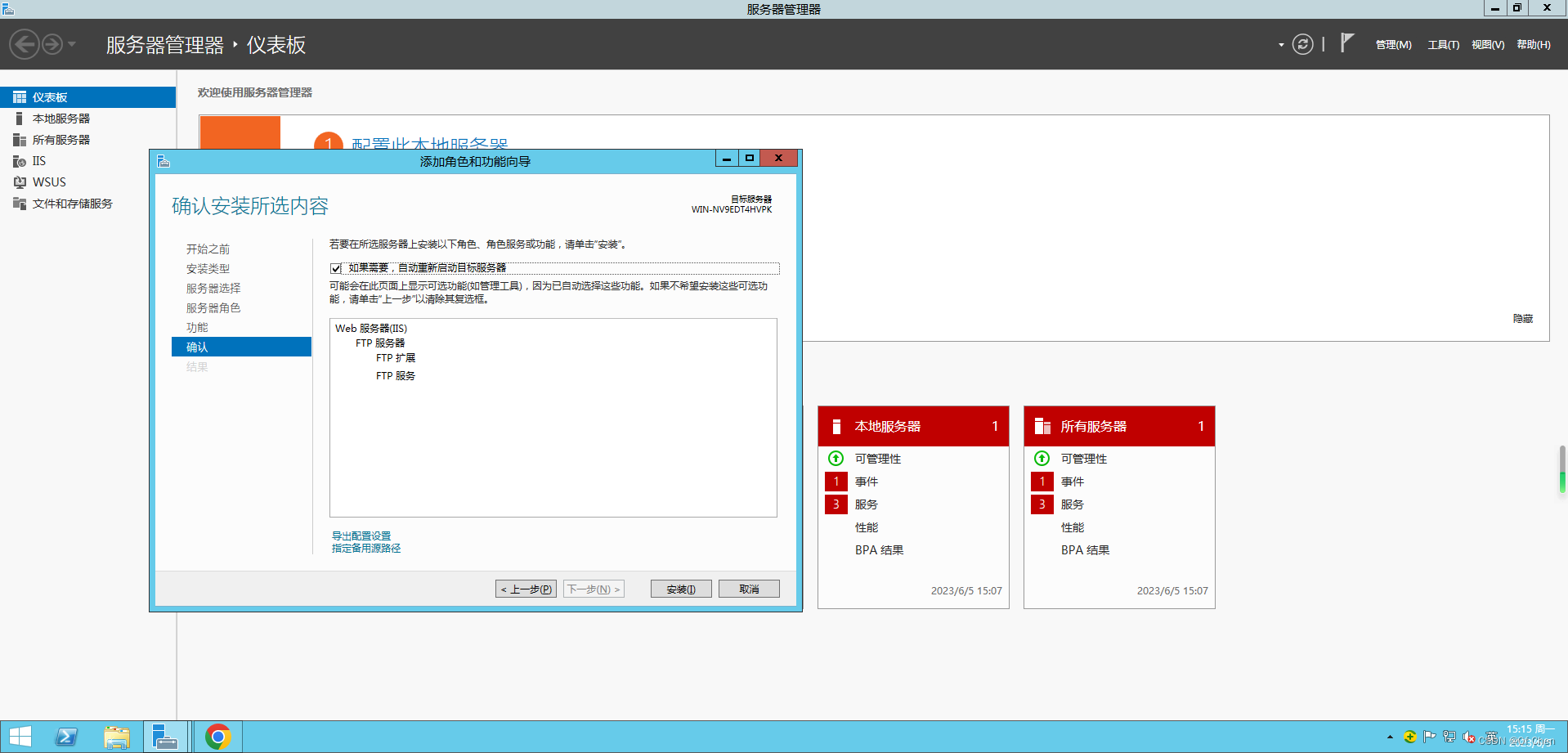Screen dimensions: 1568x753
Task: Click the 上一步(P) previous button
Action: click(x=526, y=589)
